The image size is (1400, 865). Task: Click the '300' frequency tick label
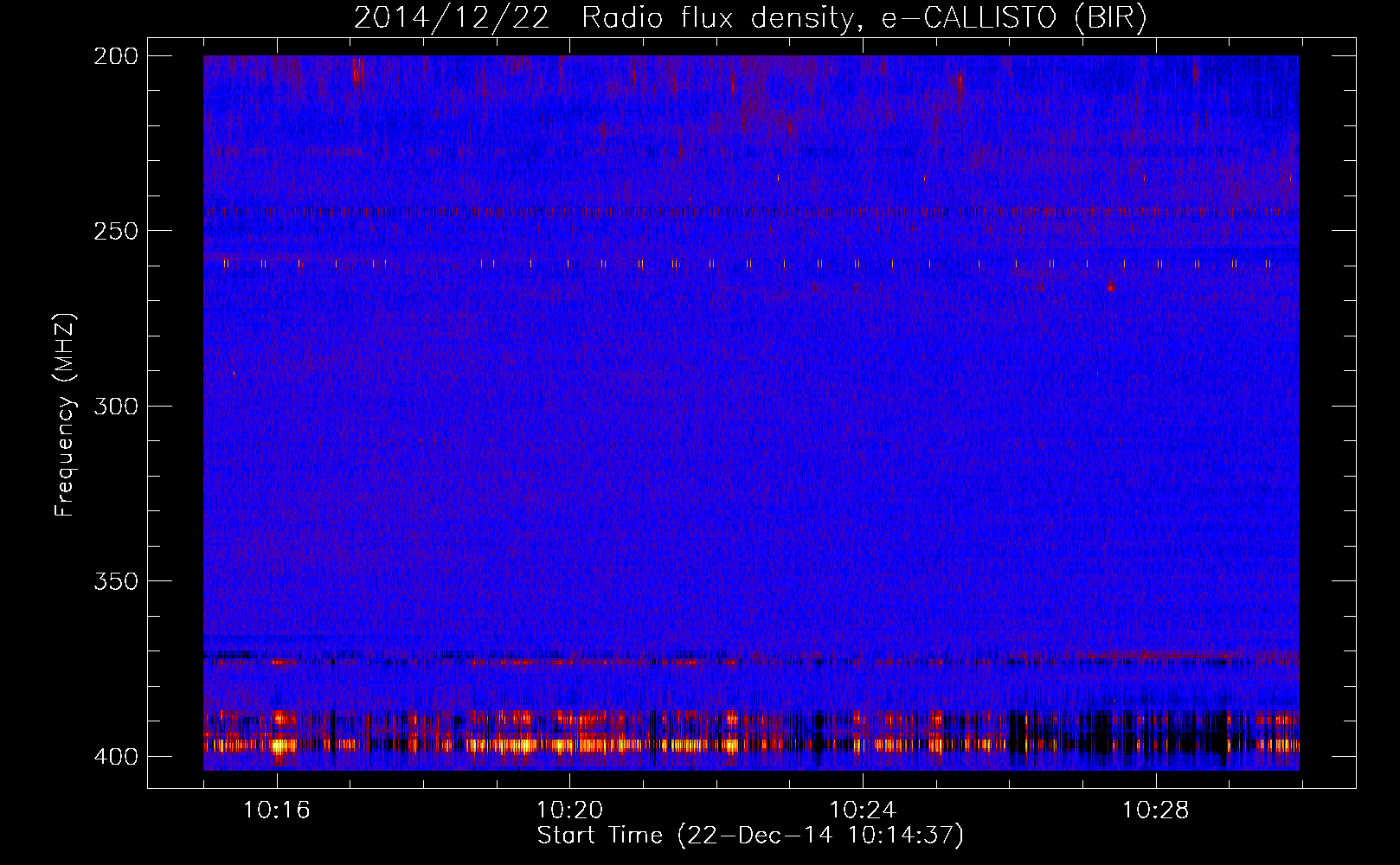point(116,407)
